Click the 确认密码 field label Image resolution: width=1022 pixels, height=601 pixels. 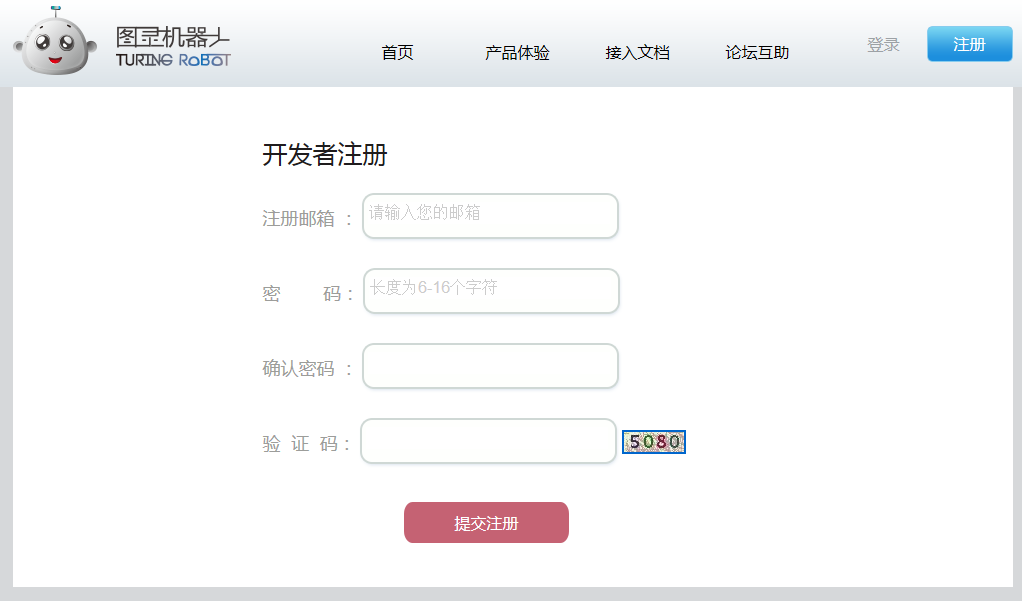click(x=299, y=368)
